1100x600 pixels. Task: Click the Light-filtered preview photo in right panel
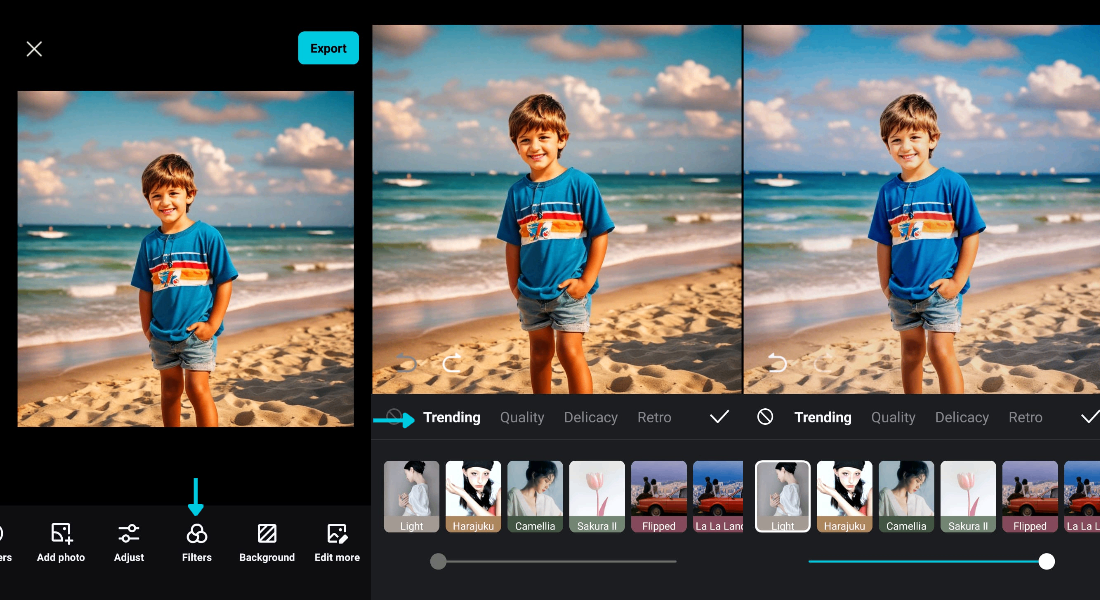pos(922,209)
